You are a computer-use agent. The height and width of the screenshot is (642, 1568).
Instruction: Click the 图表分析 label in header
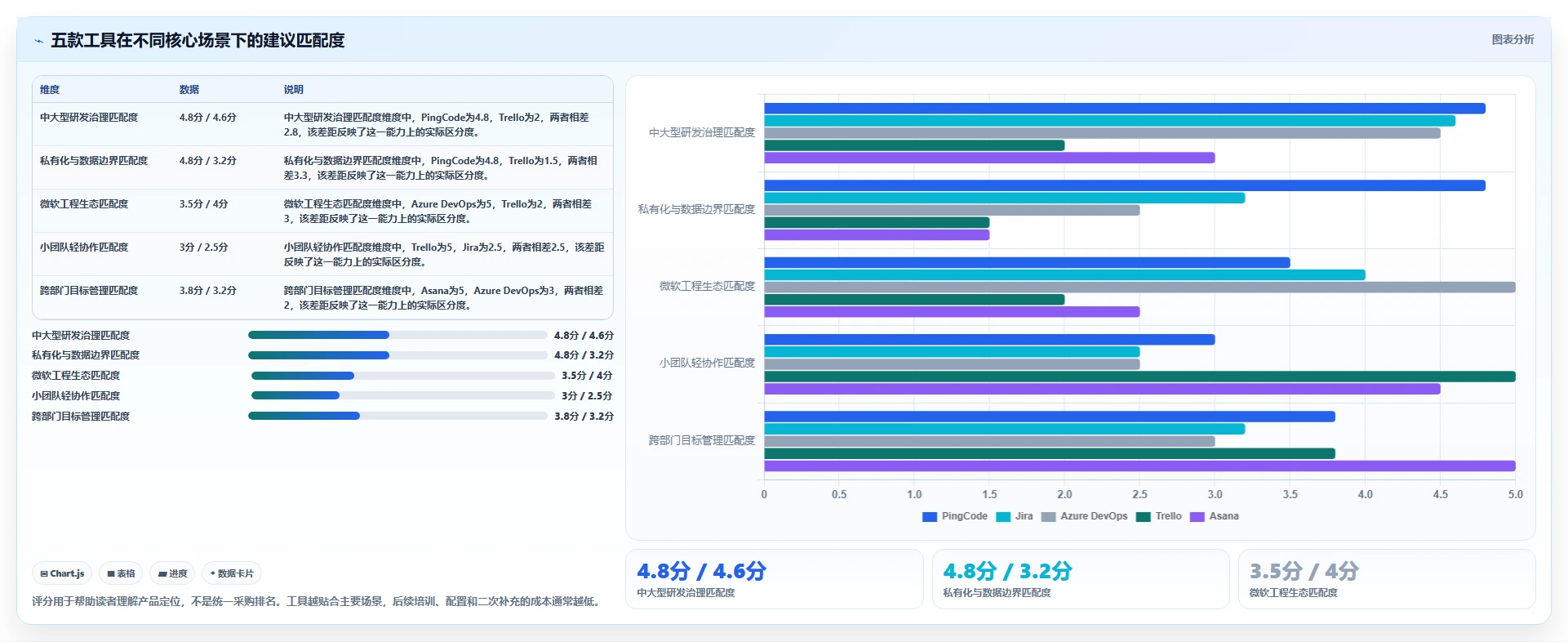(x=1512, y=39)
